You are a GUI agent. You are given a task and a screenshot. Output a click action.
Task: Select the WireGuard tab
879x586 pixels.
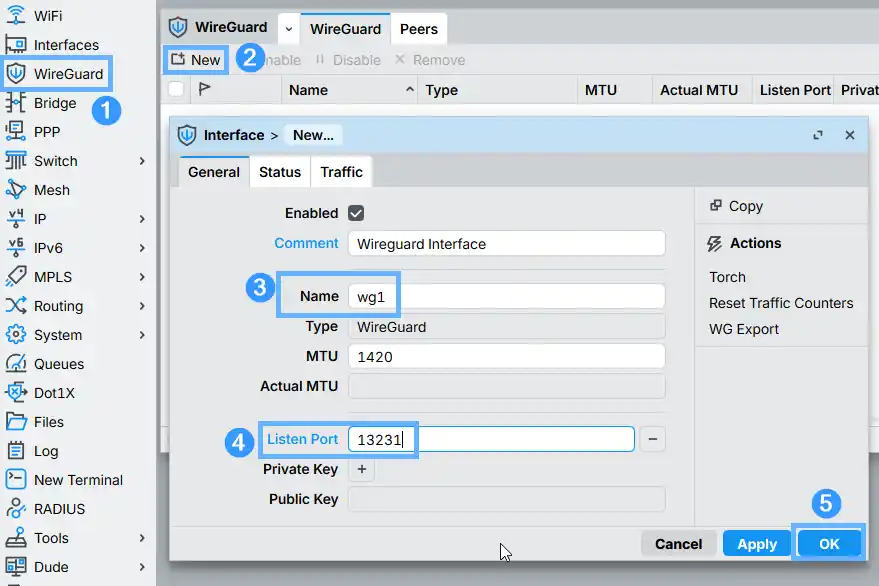point(345,29)
